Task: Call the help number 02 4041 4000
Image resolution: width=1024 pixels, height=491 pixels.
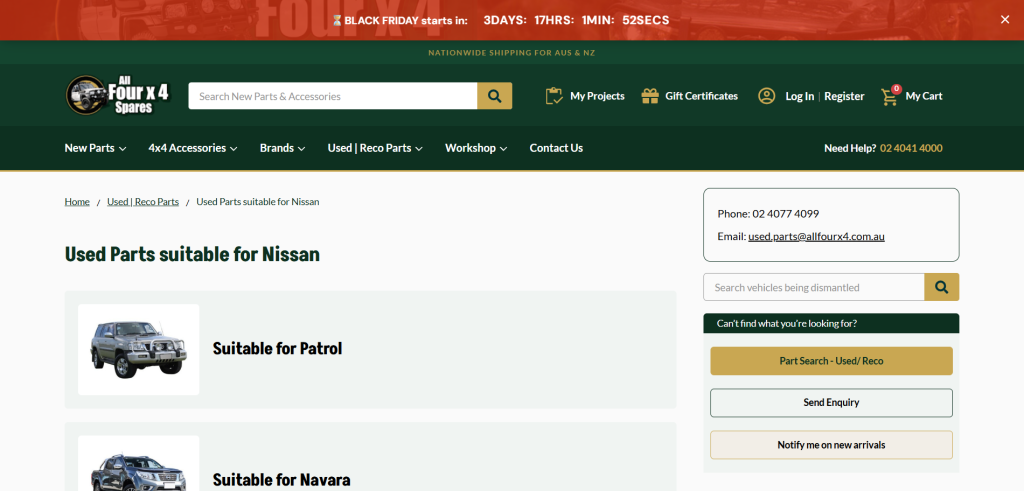Action: 911,148
